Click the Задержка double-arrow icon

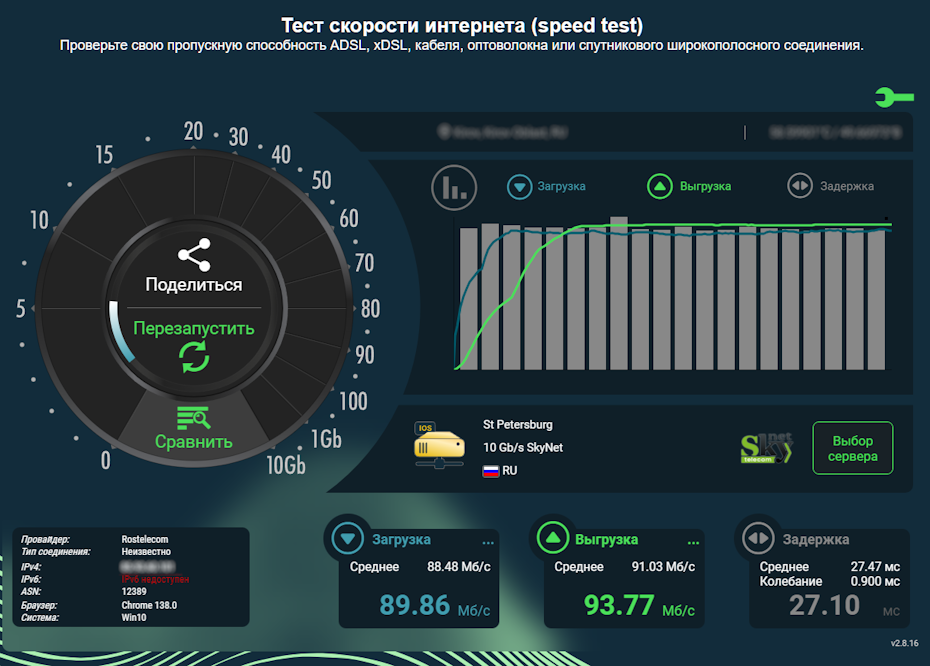(x=758, y=540)
